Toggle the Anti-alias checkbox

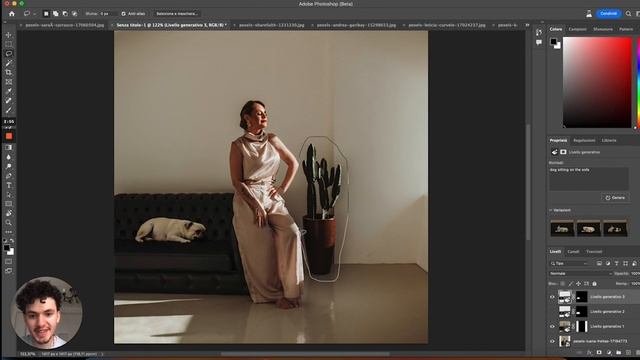click(x=123, y=13)
